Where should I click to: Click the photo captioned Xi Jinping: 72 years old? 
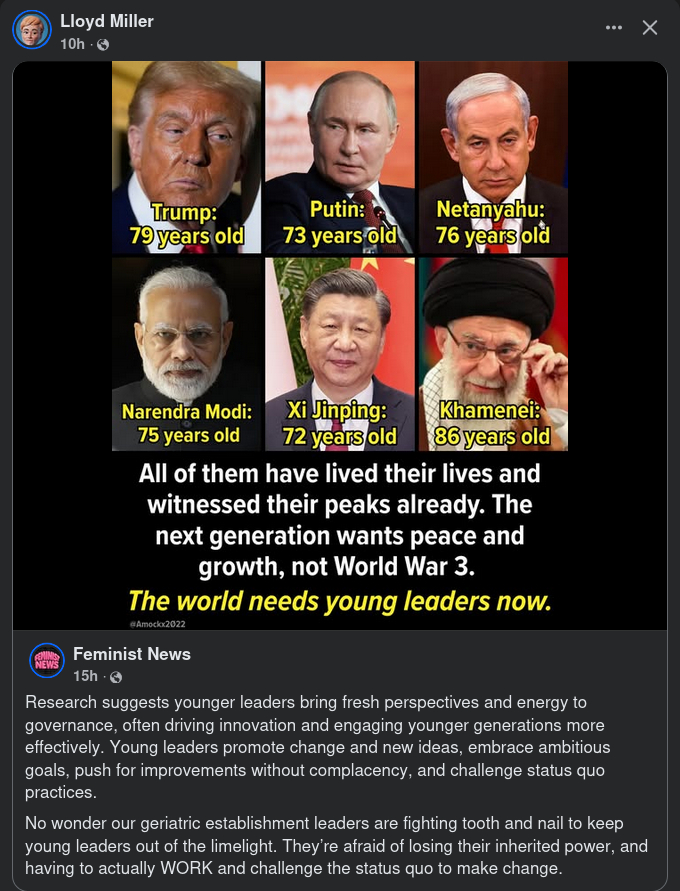click(340, 354)
